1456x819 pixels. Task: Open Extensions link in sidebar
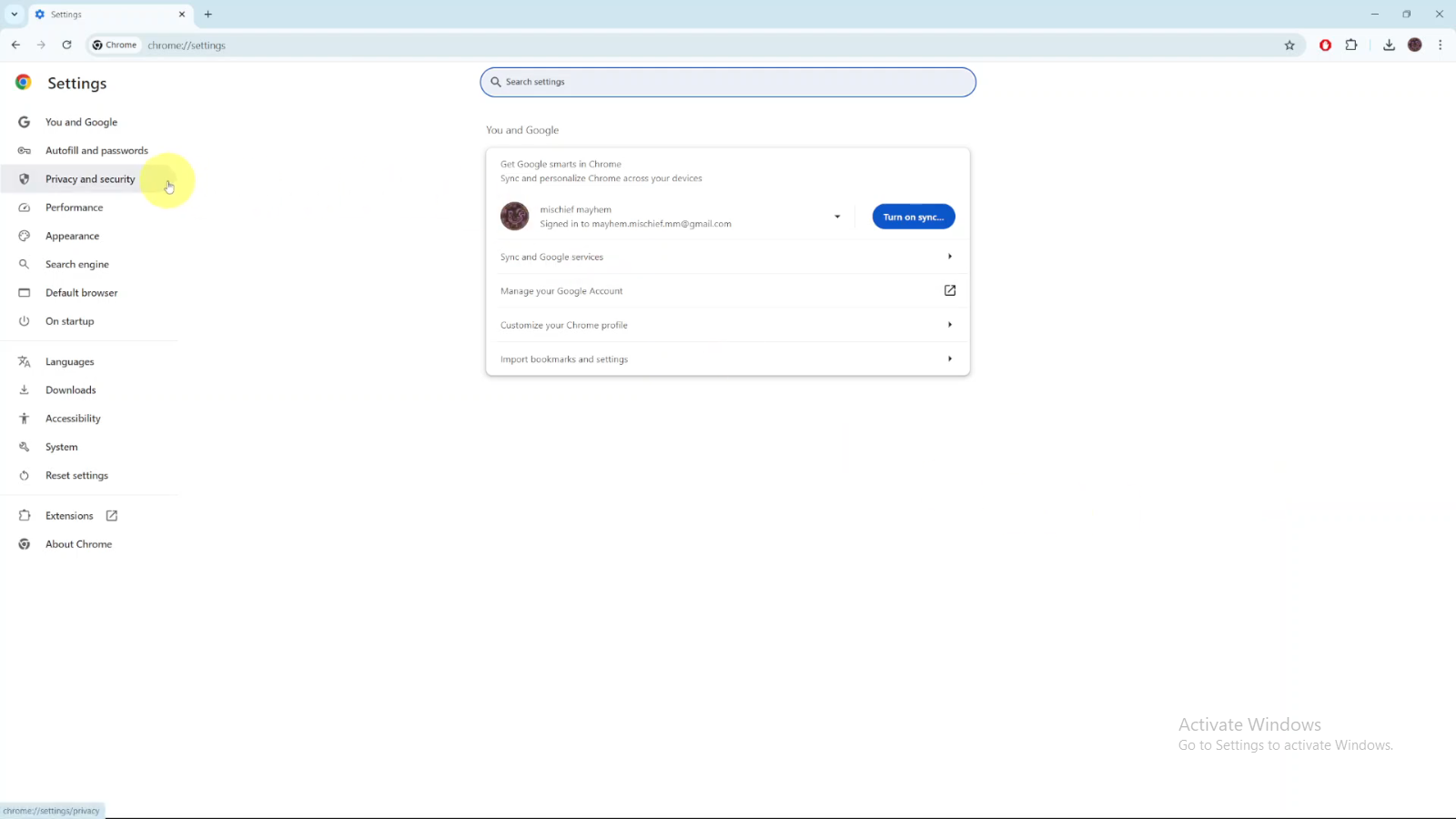click(91, 516)
